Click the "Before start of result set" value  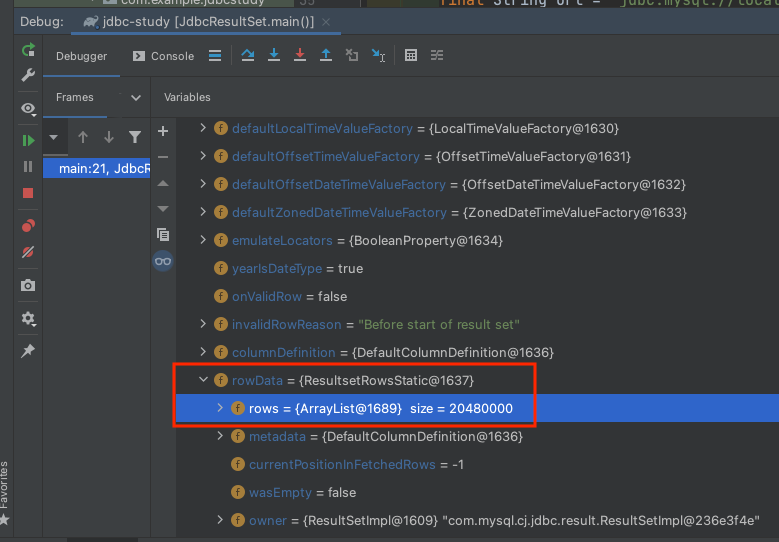(439, 324)
